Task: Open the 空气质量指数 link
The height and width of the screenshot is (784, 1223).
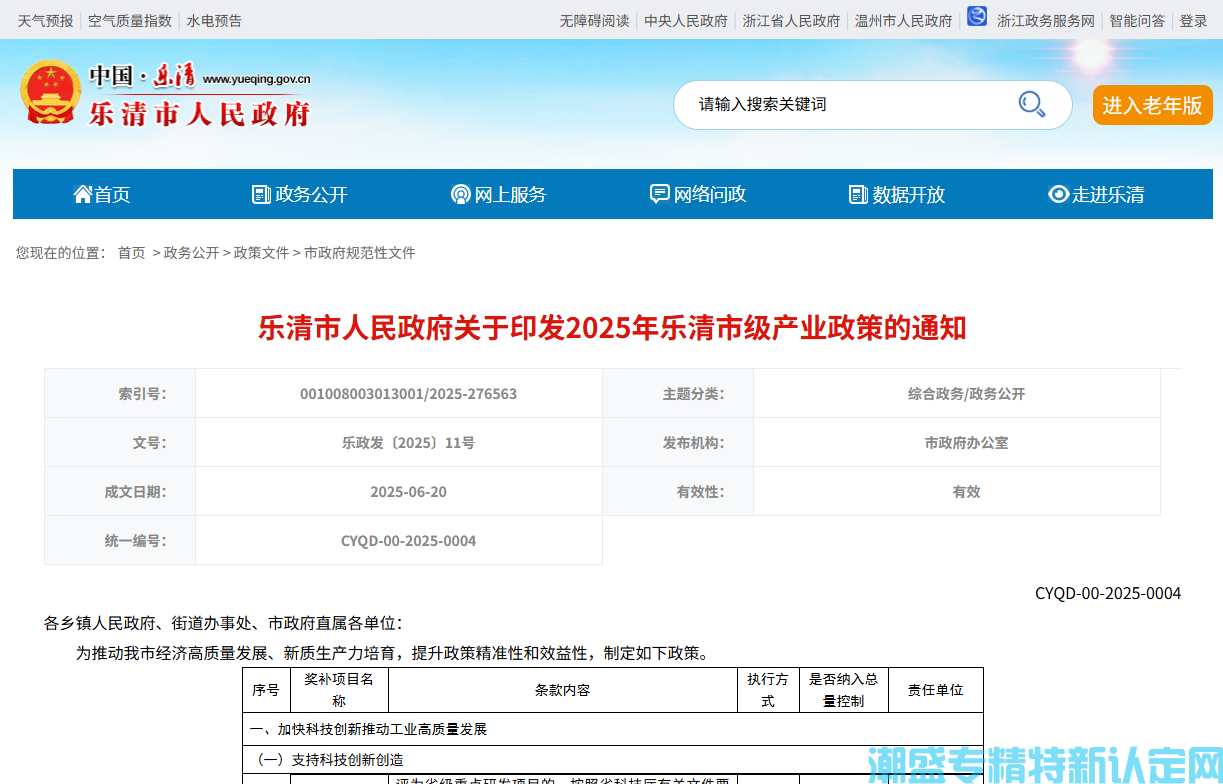Action: coord(130,20)
